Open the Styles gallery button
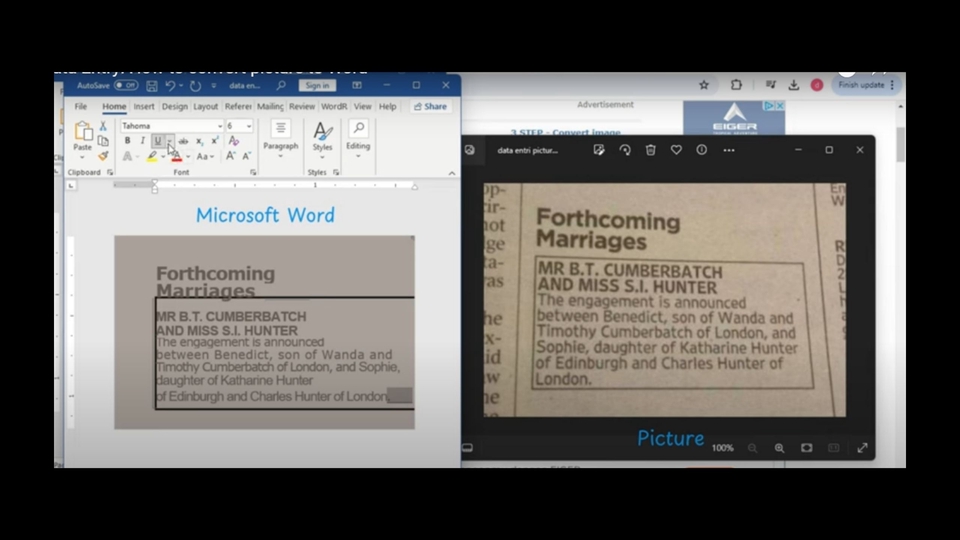 322,140
